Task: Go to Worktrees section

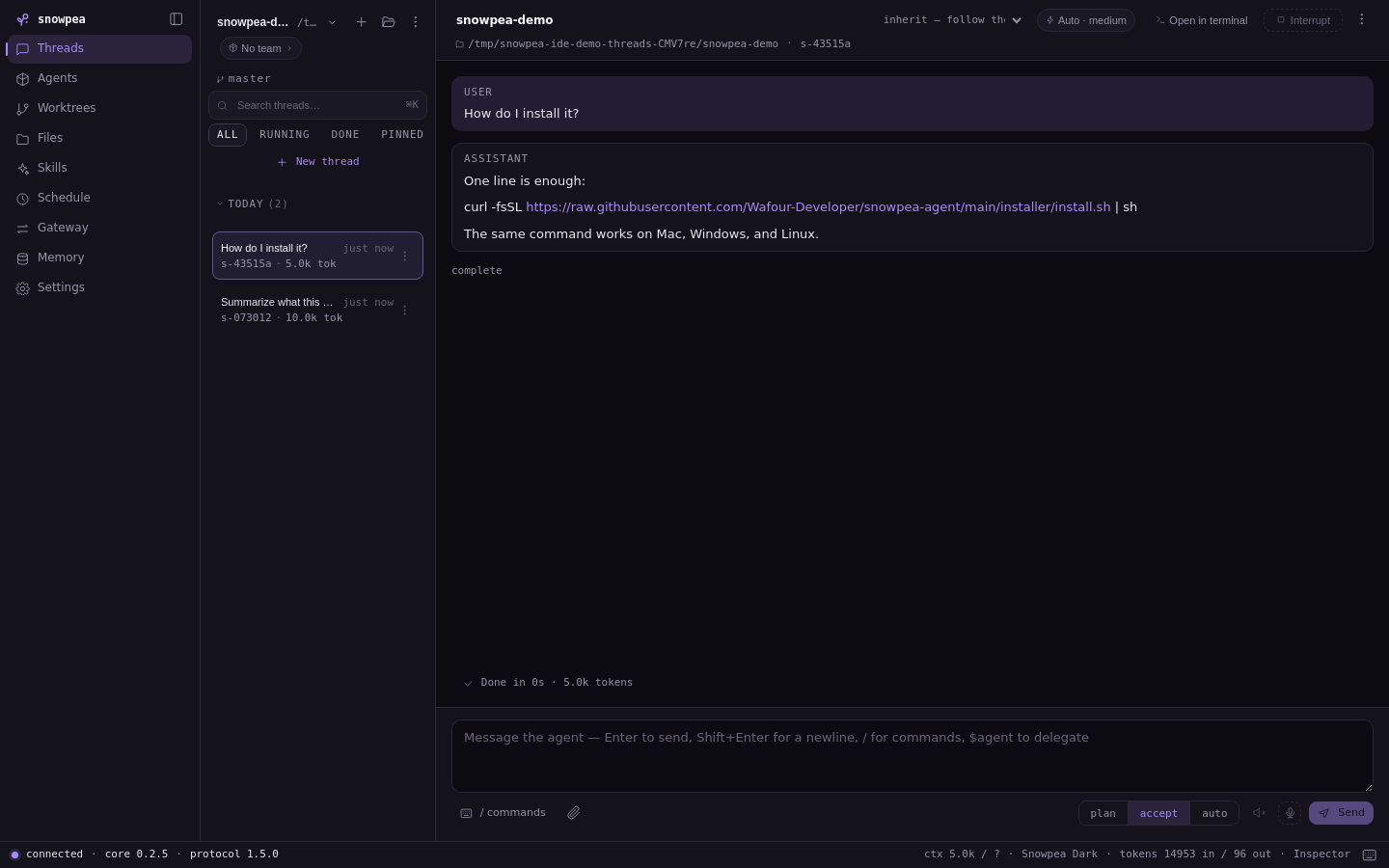Action: click(99, 108)
